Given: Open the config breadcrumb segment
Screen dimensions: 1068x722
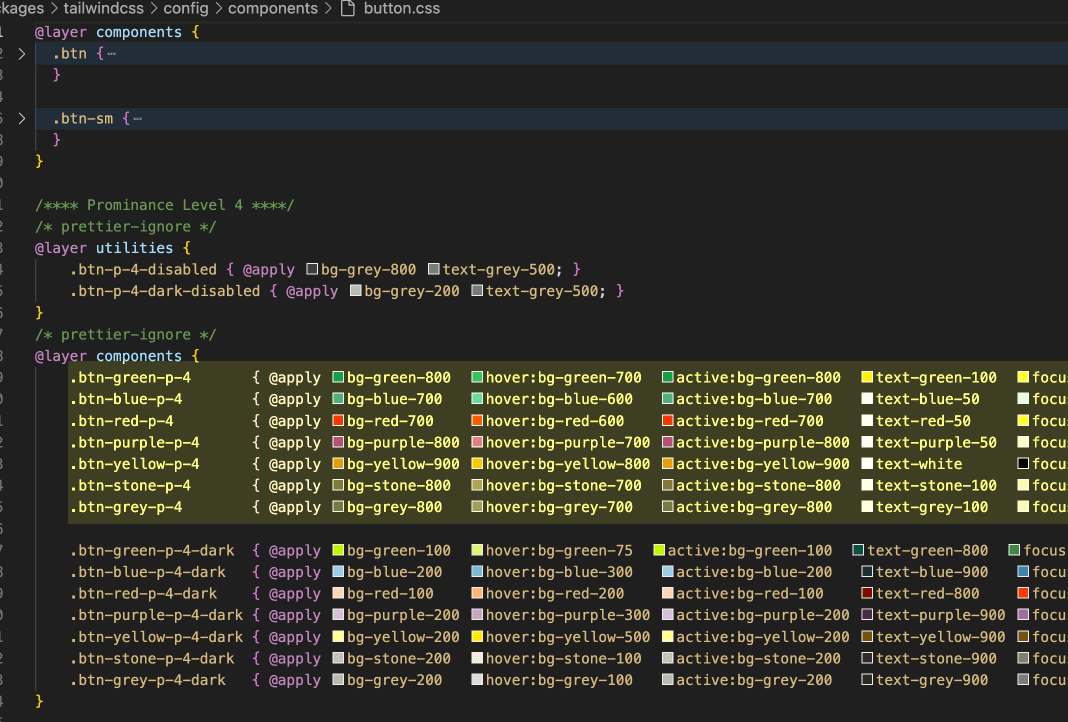Looking at the screenshot, I should tap(186, 9).
